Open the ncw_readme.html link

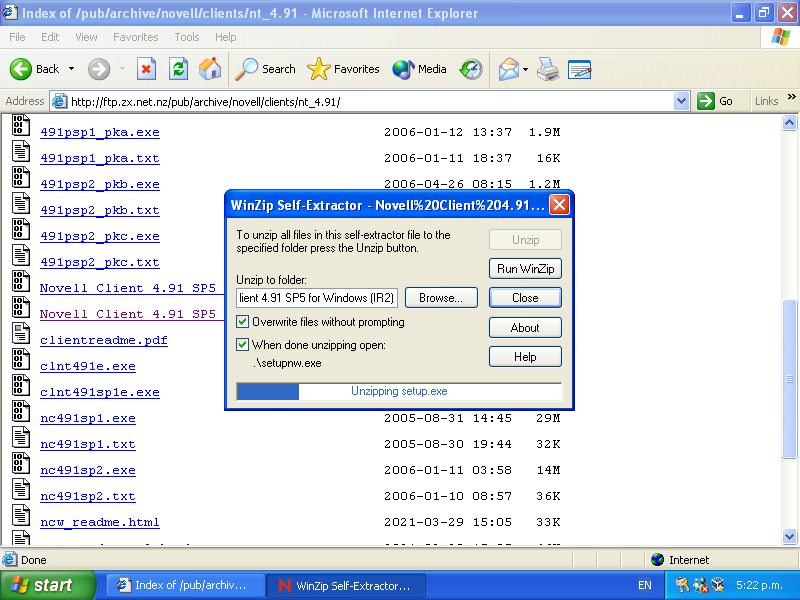coord(100,522)
